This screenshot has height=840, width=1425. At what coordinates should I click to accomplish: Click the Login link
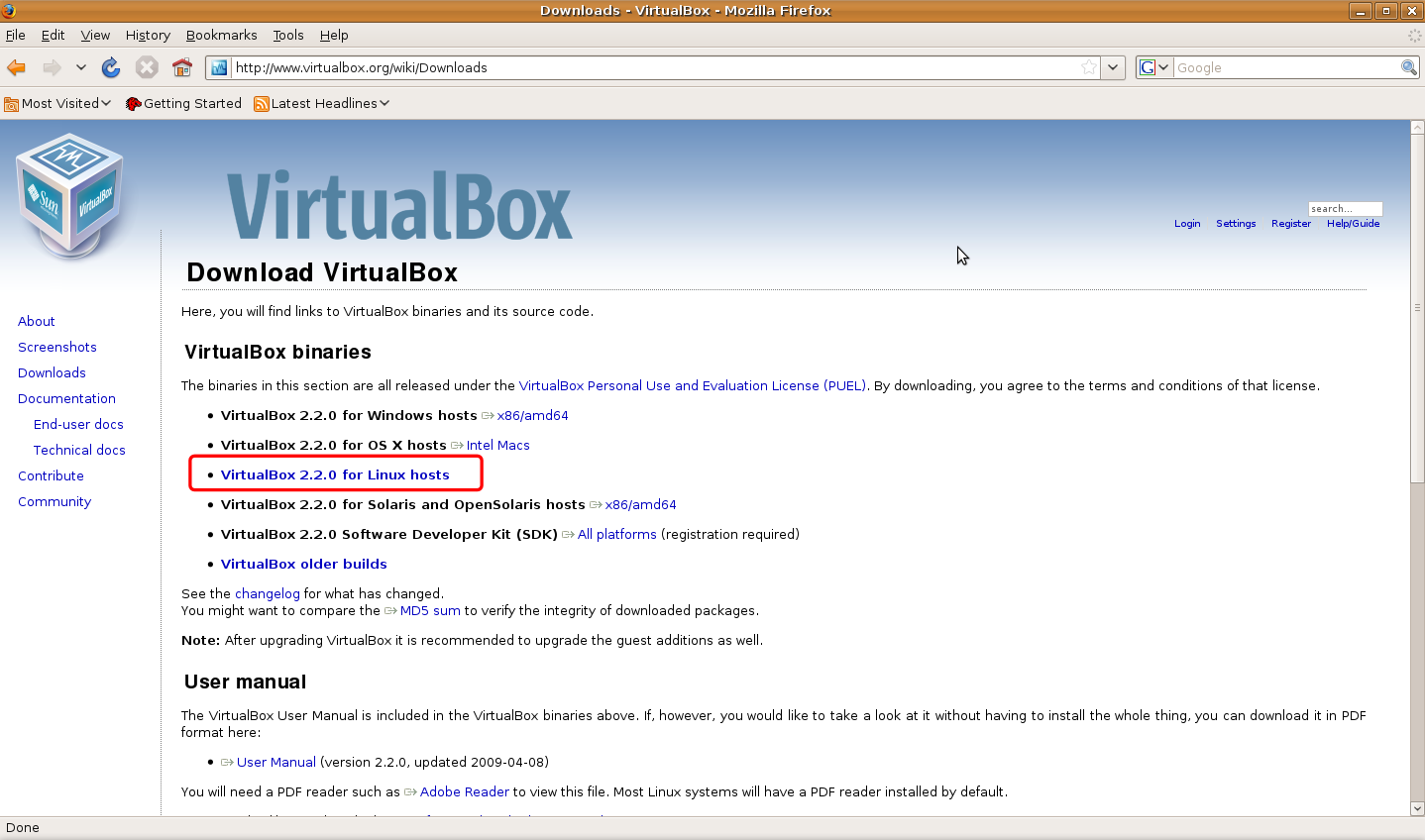(x=1187, y=224)
